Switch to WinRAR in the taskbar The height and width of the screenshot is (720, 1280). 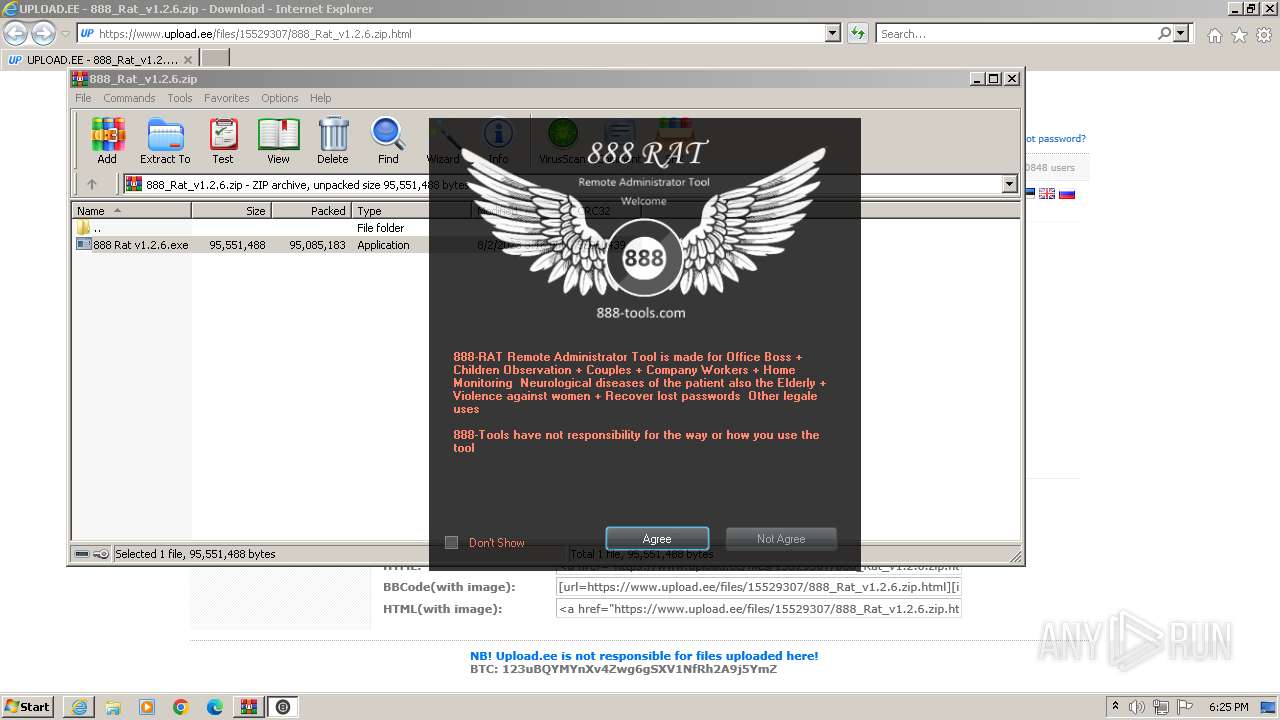coord(249,707)
